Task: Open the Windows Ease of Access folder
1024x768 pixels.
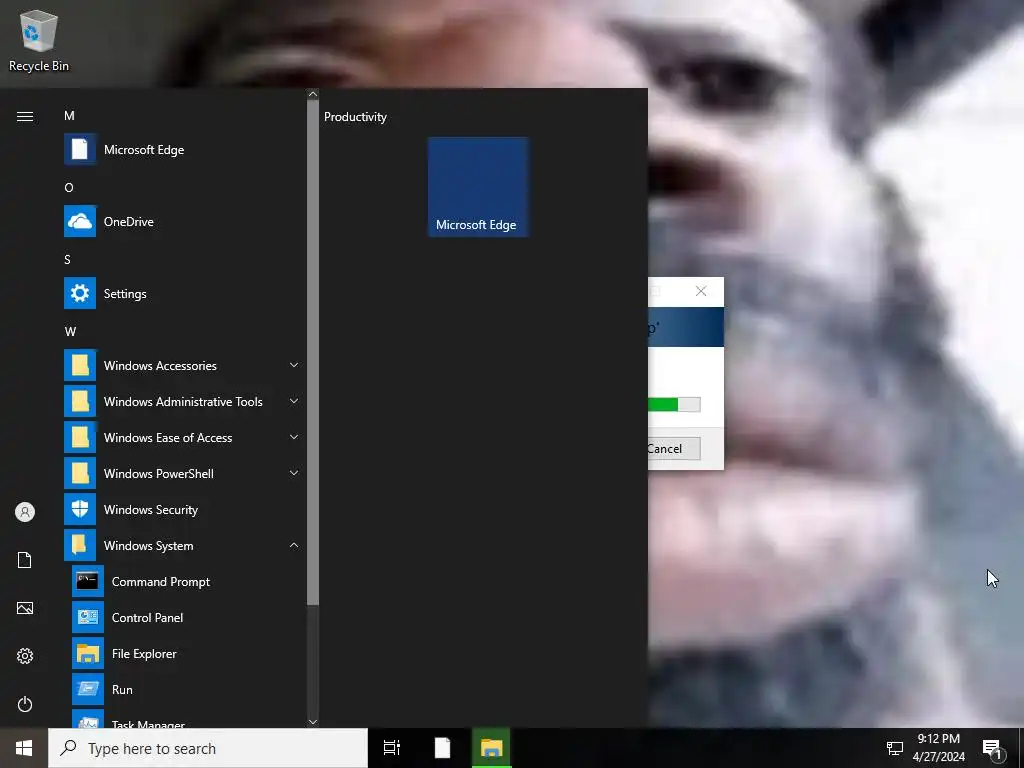Action: tap(183, 438)
